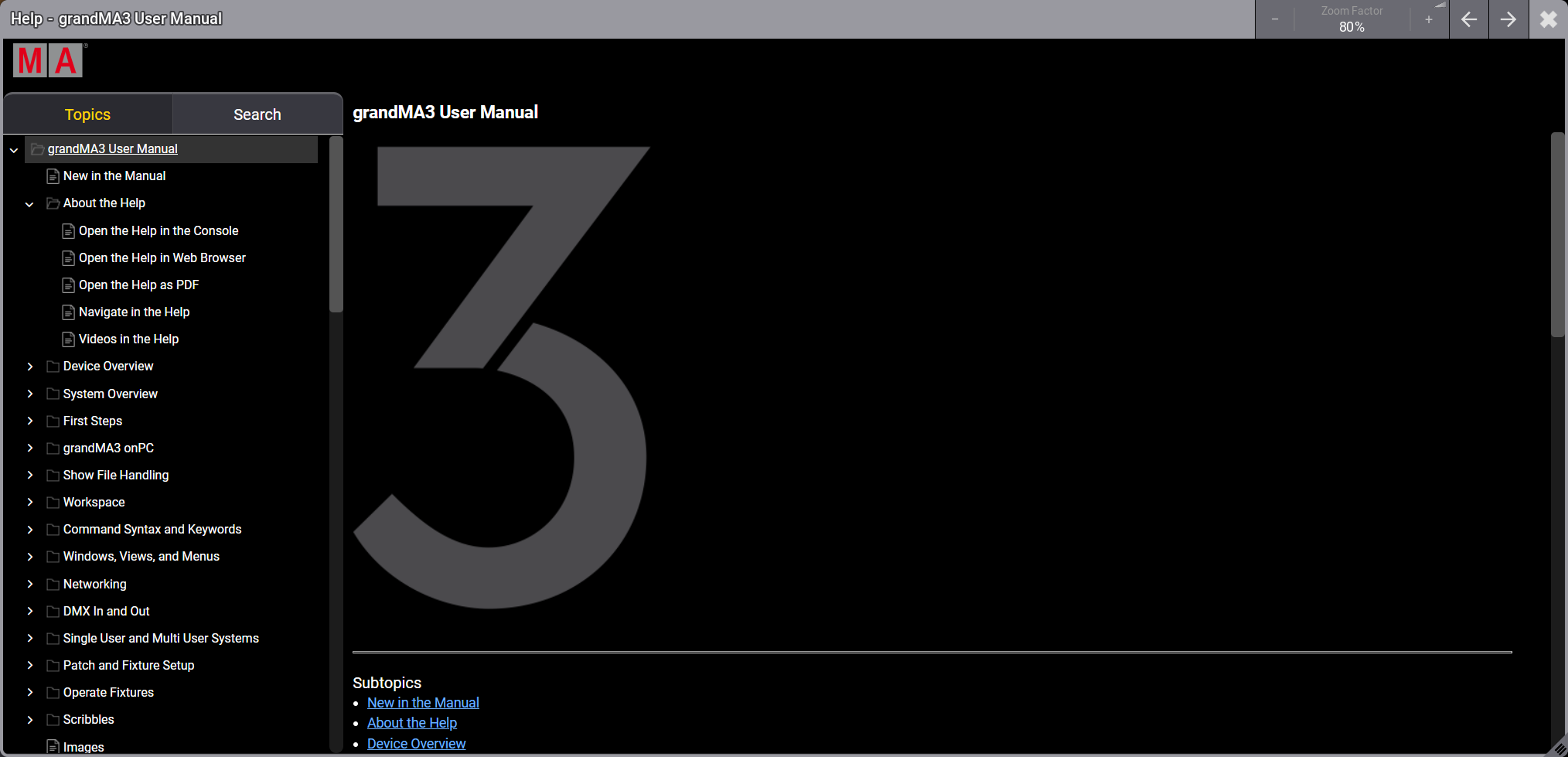Viewport: 1568px width, 757px height.
Task: Click the MA logo icon
Action: [48, 60]
